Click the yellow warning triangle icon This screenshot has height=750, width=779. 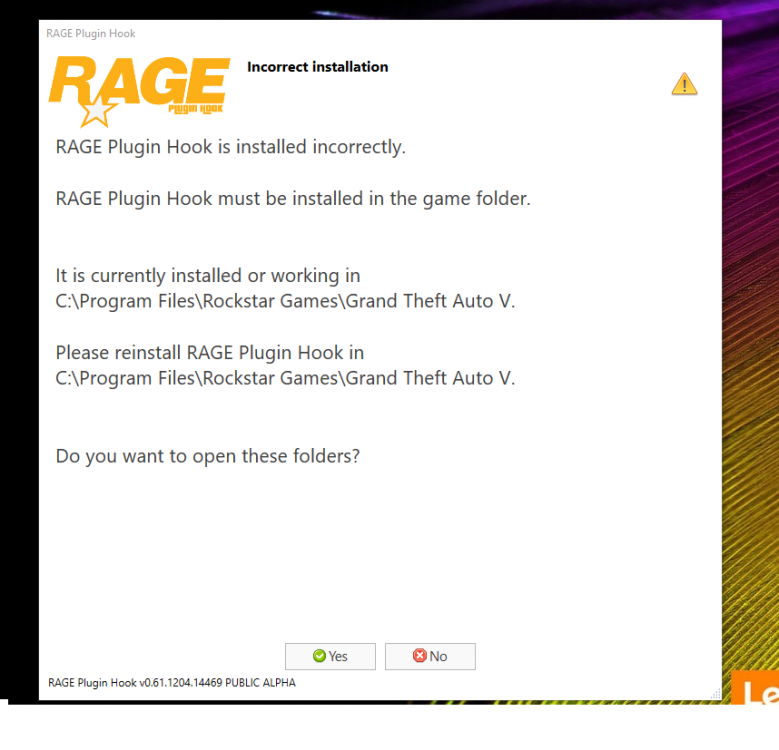[x=684, y=84]
